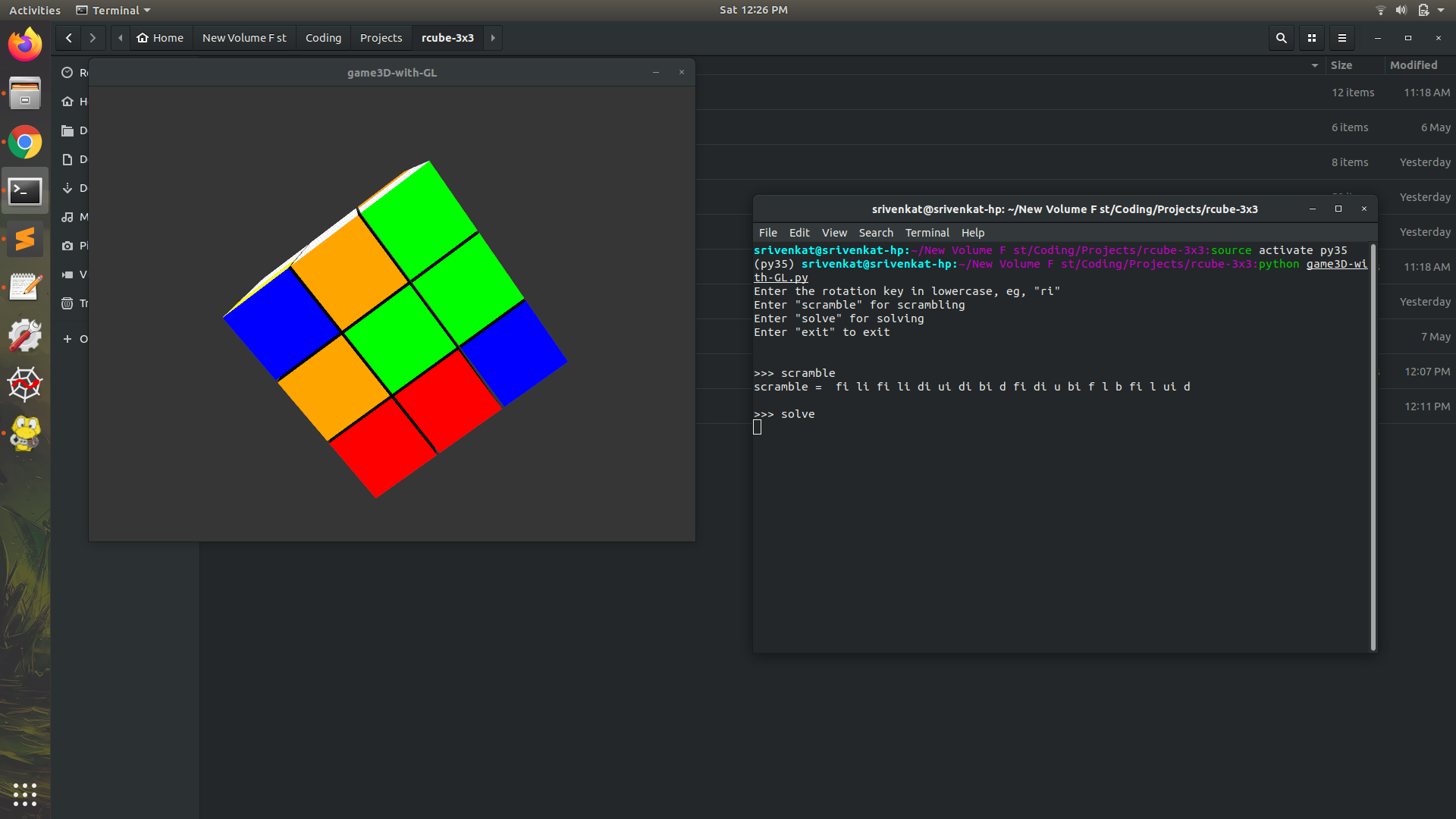Open the system status menu arrow
1456x819 pixels.
1441,10
